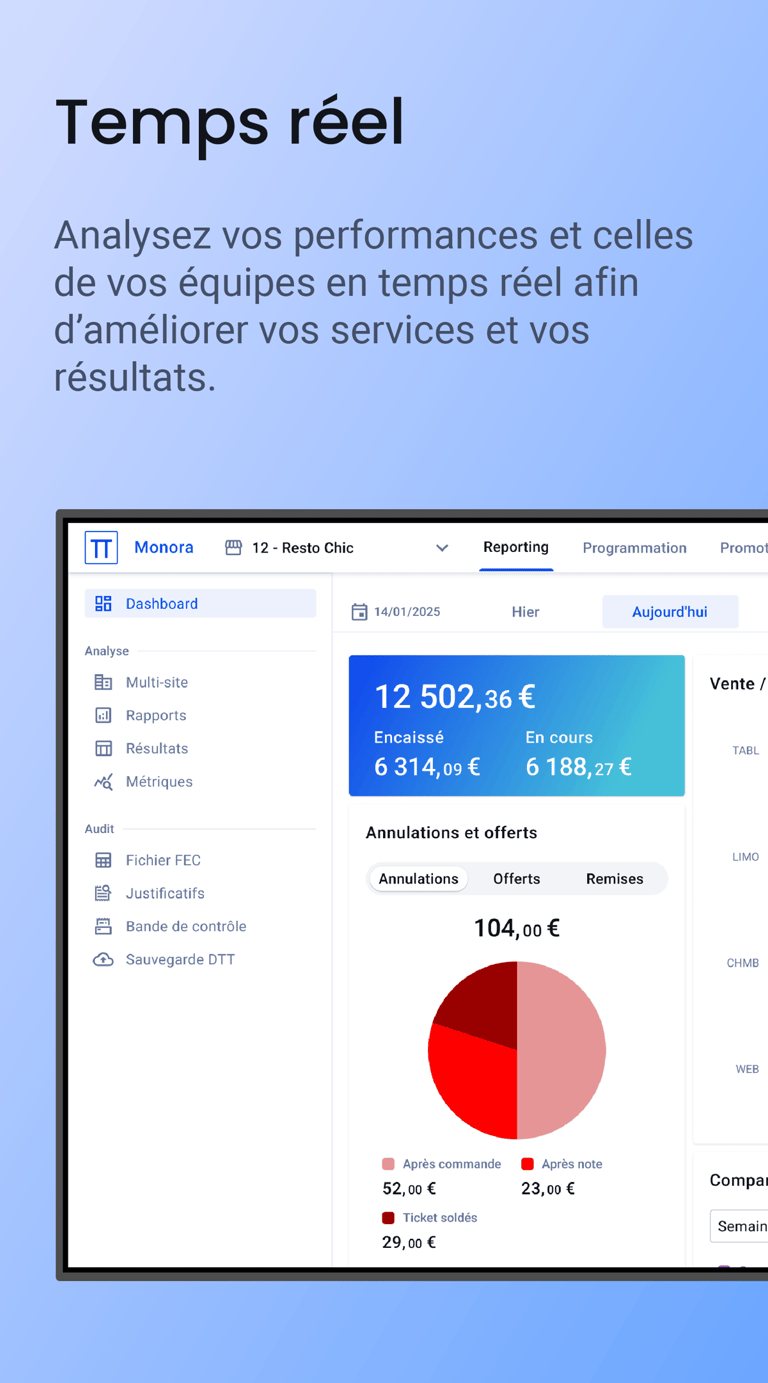The height and width of the screenshot is (1383, 768).
Task: Click the 29,00 € Ticket soldés value
Action: pyautogui.click(x=409, y=1243)
